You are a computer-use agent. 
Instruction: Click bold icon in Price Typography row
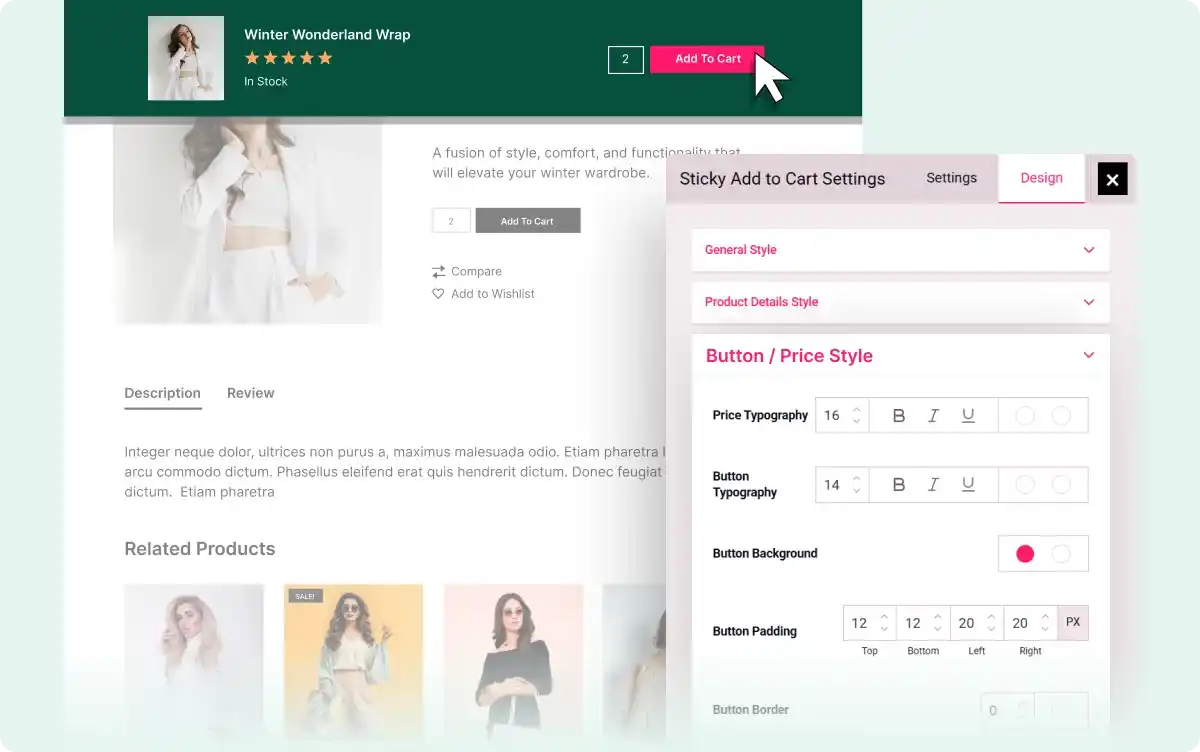point(898,416)
